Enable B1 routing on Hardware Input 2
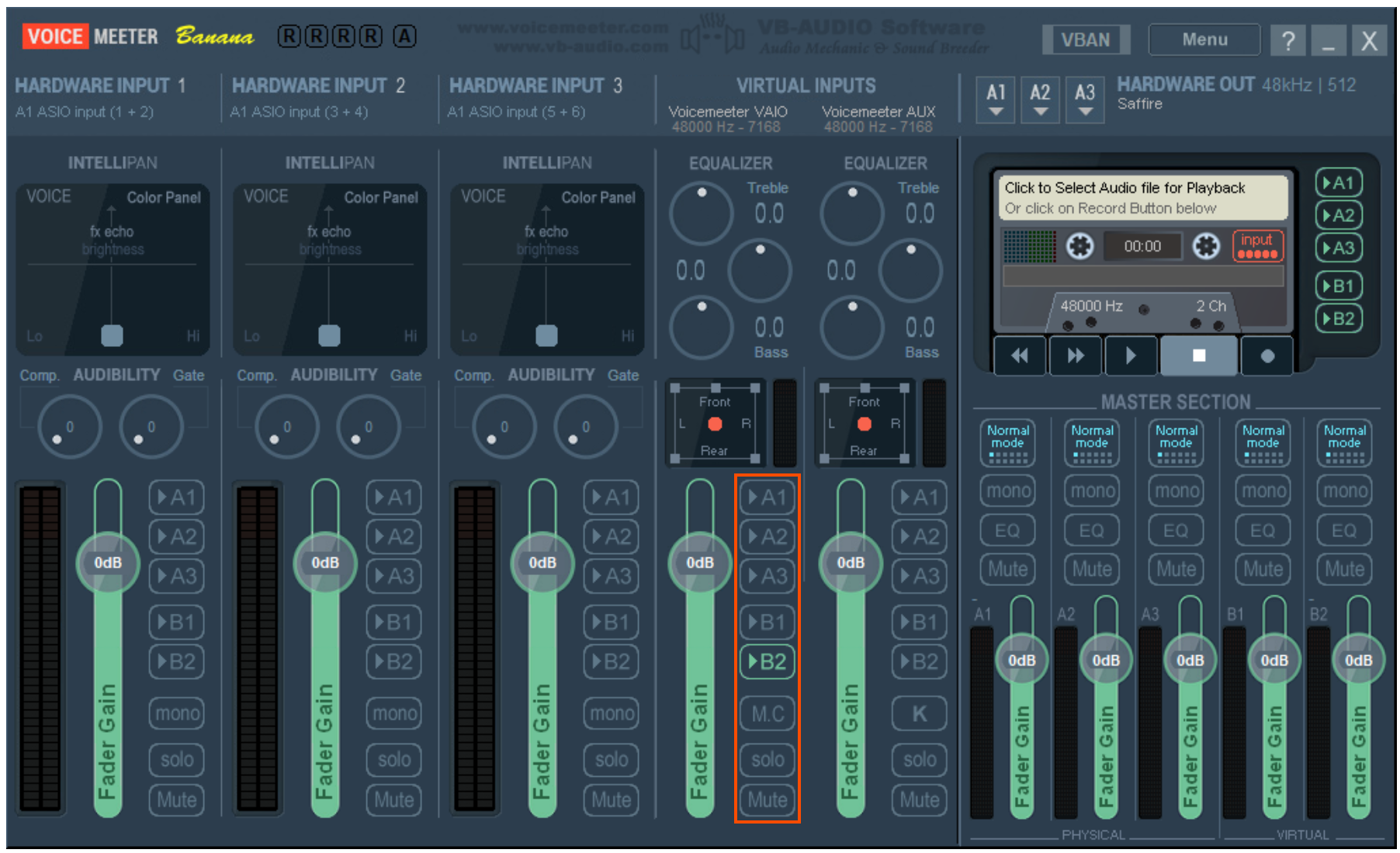 pyautogui.click(x=394, y=622)
